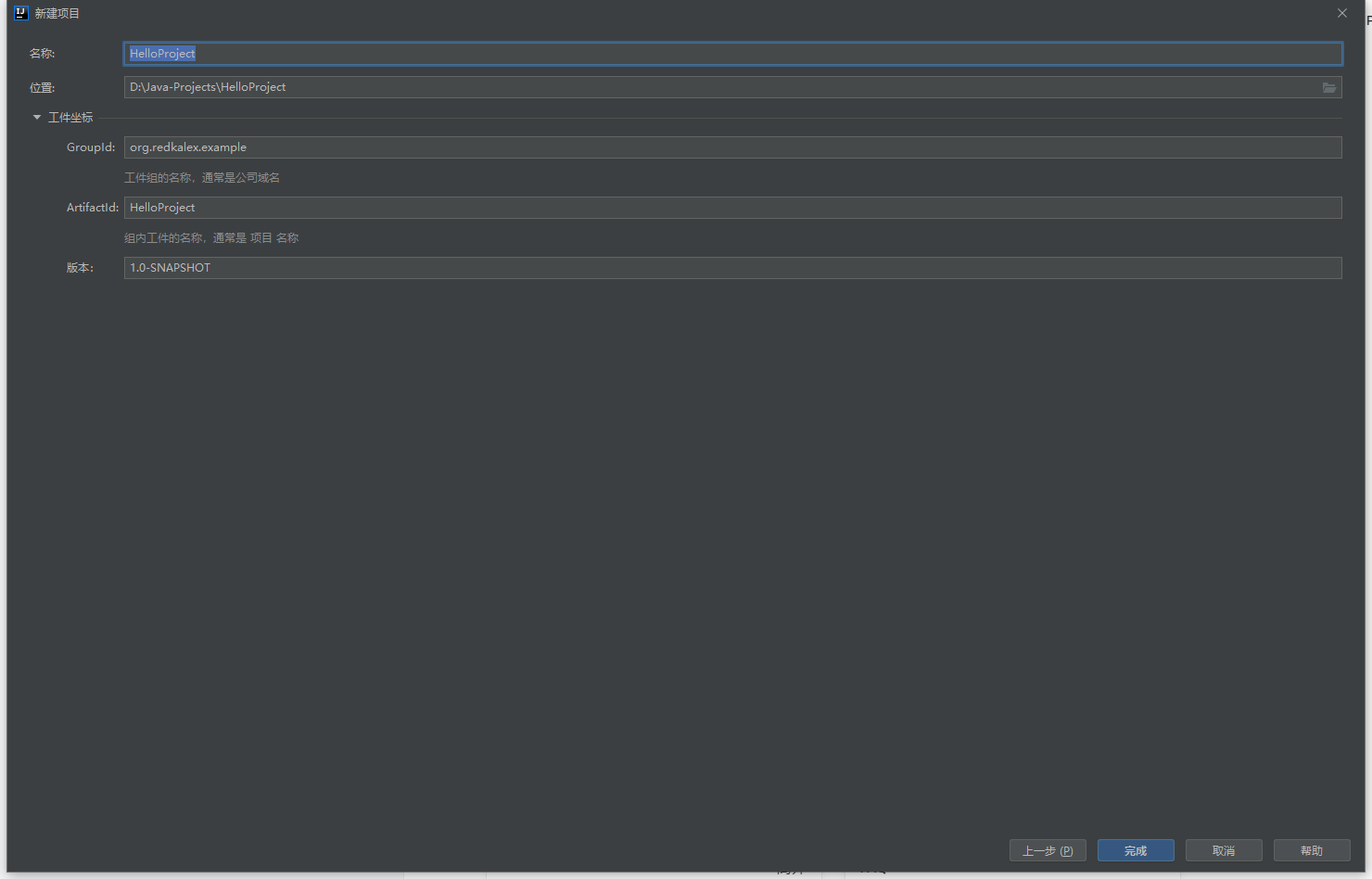Open help via the 帮助 button

click(x=1311, y=850)
